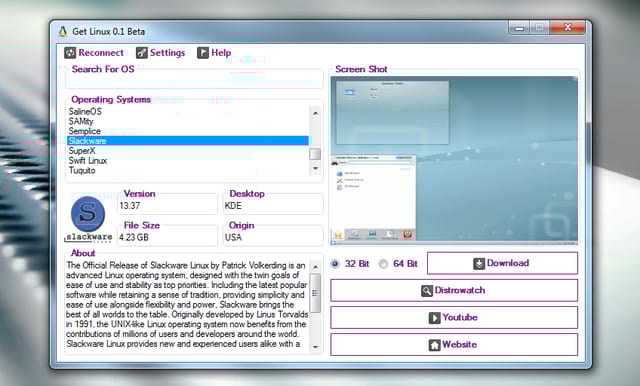Select the 32 Bit radio option

pyautogui.click(x=335, y=264)
